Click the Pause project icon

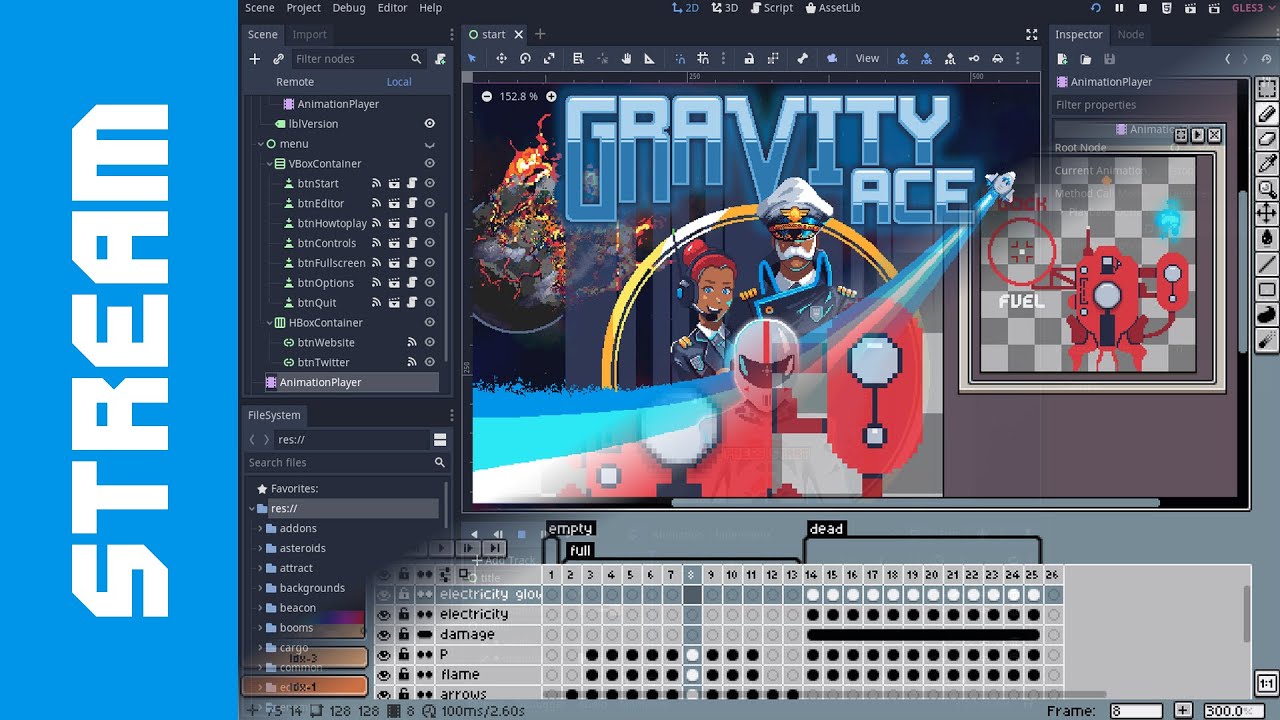[x=1120, y=8]
